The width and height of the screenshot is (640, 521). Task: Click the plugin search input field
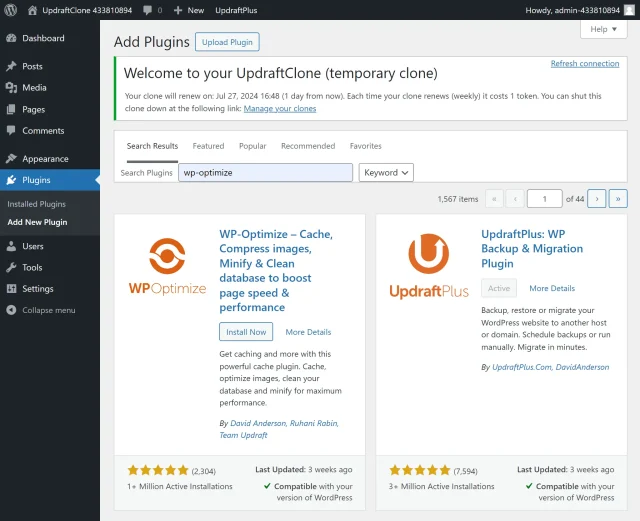pos(265,173)
